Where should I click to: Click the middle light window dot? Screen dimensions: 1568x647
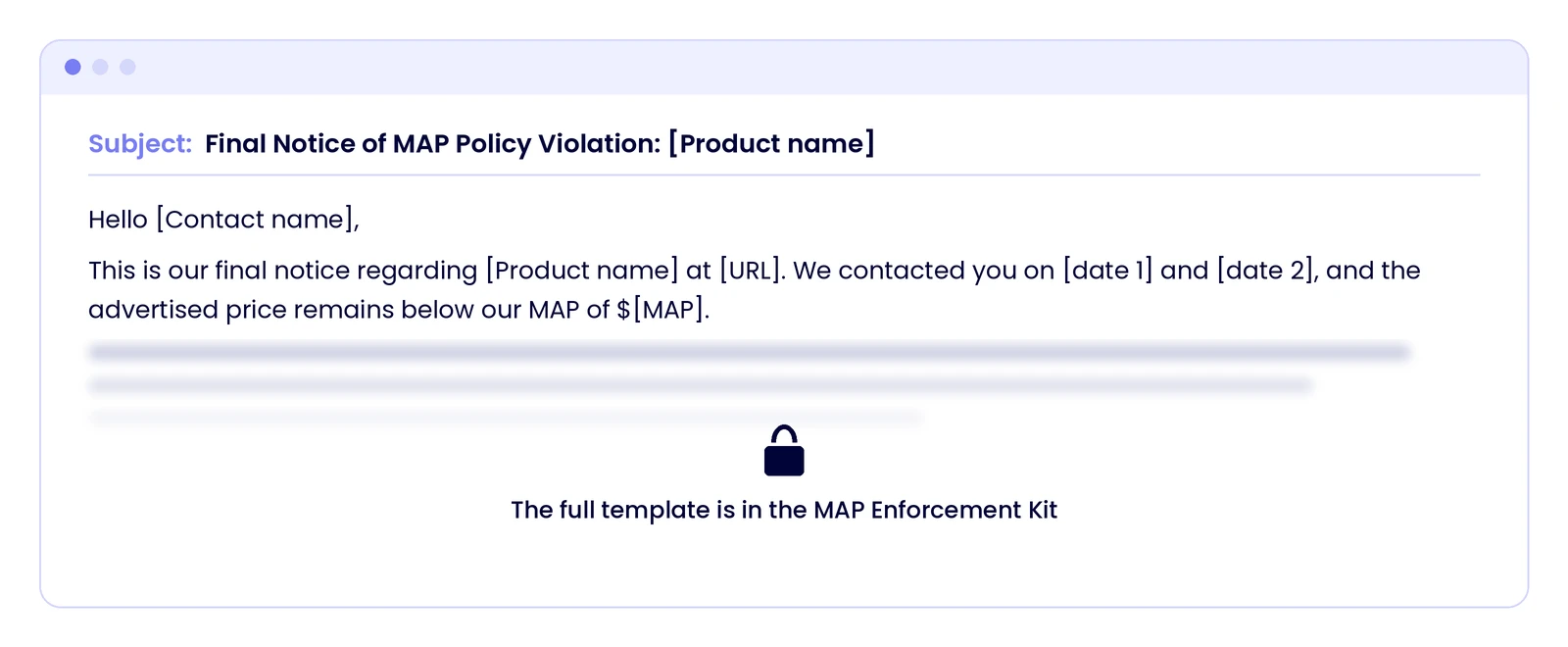click(x=100, y=67)
